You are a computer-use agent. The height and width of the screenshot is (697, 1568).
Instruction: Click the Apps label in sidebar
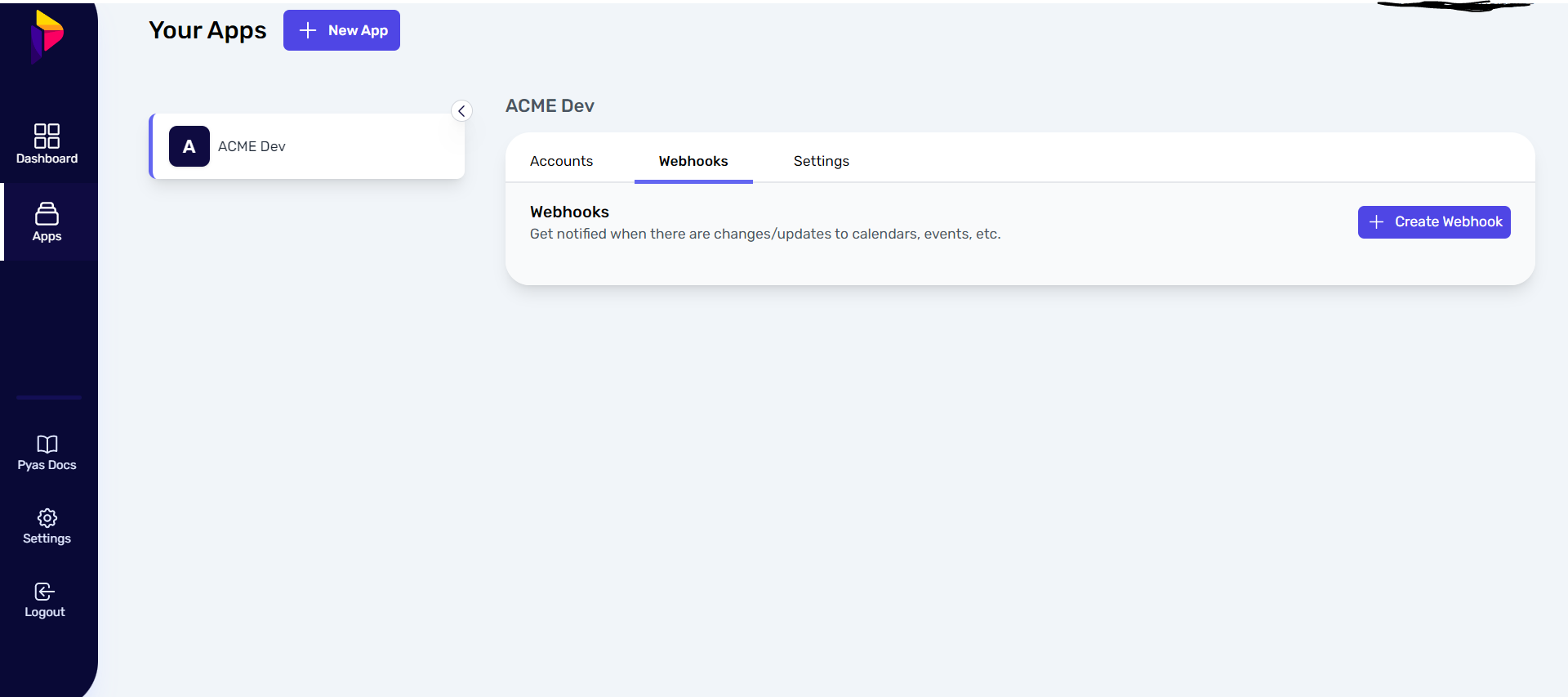(x=47, y=236)
